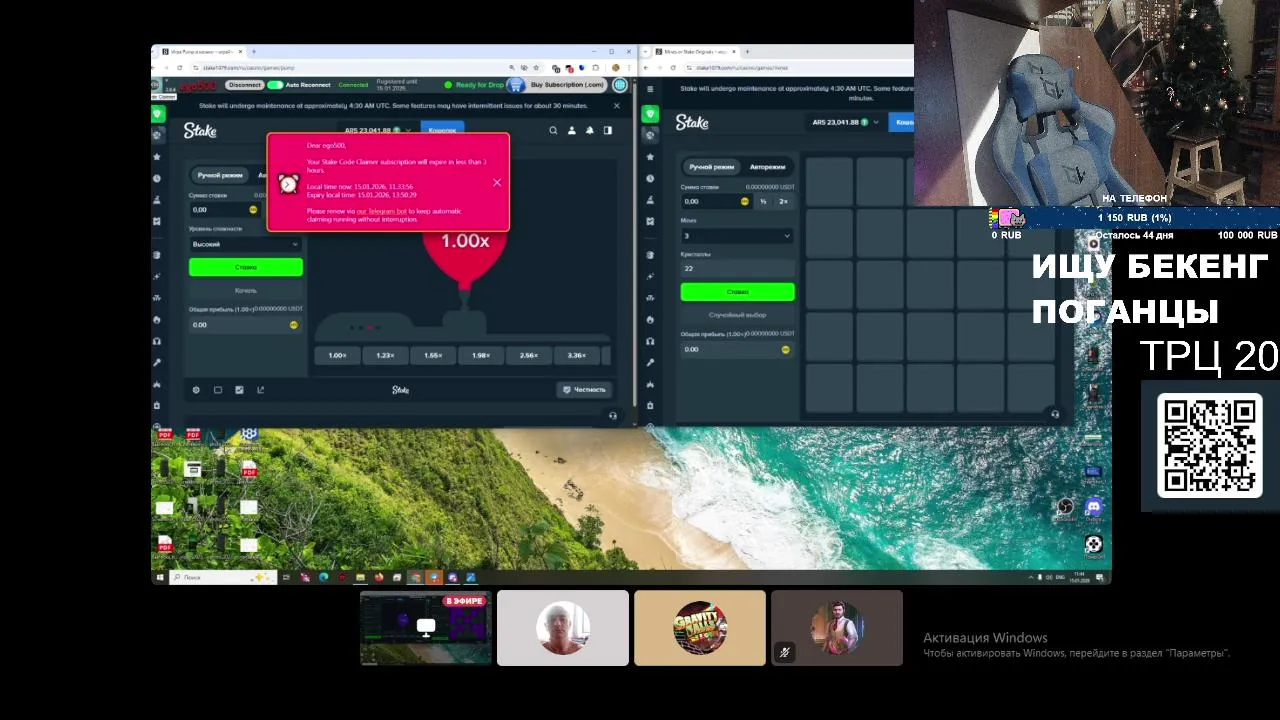Screen dimensions: 1280x720
Task: Switch to Авторежим tab in Mines window
Action: 767,167
